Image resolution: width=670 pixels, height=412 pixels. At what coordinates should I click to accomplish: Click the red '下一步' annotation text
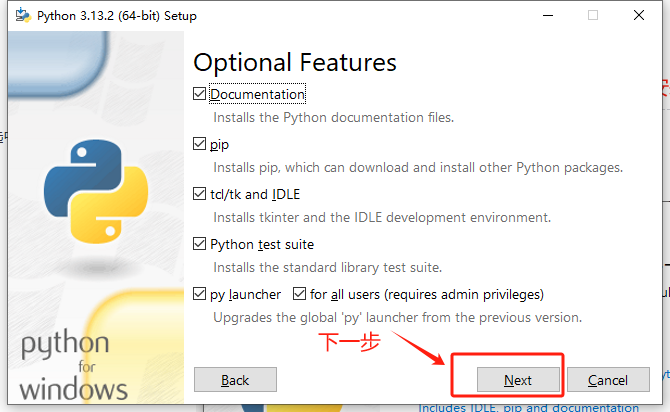(x=348, y=341)
